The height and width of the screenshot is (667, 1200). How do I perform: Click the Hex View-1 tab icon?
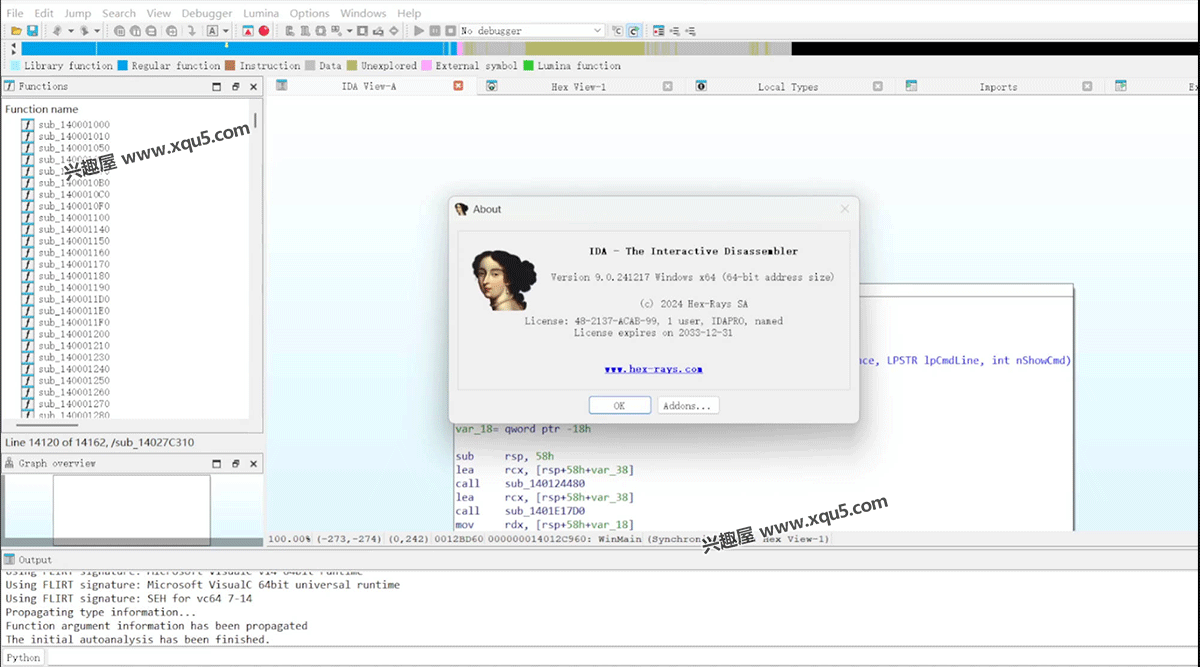pos(492,87)
